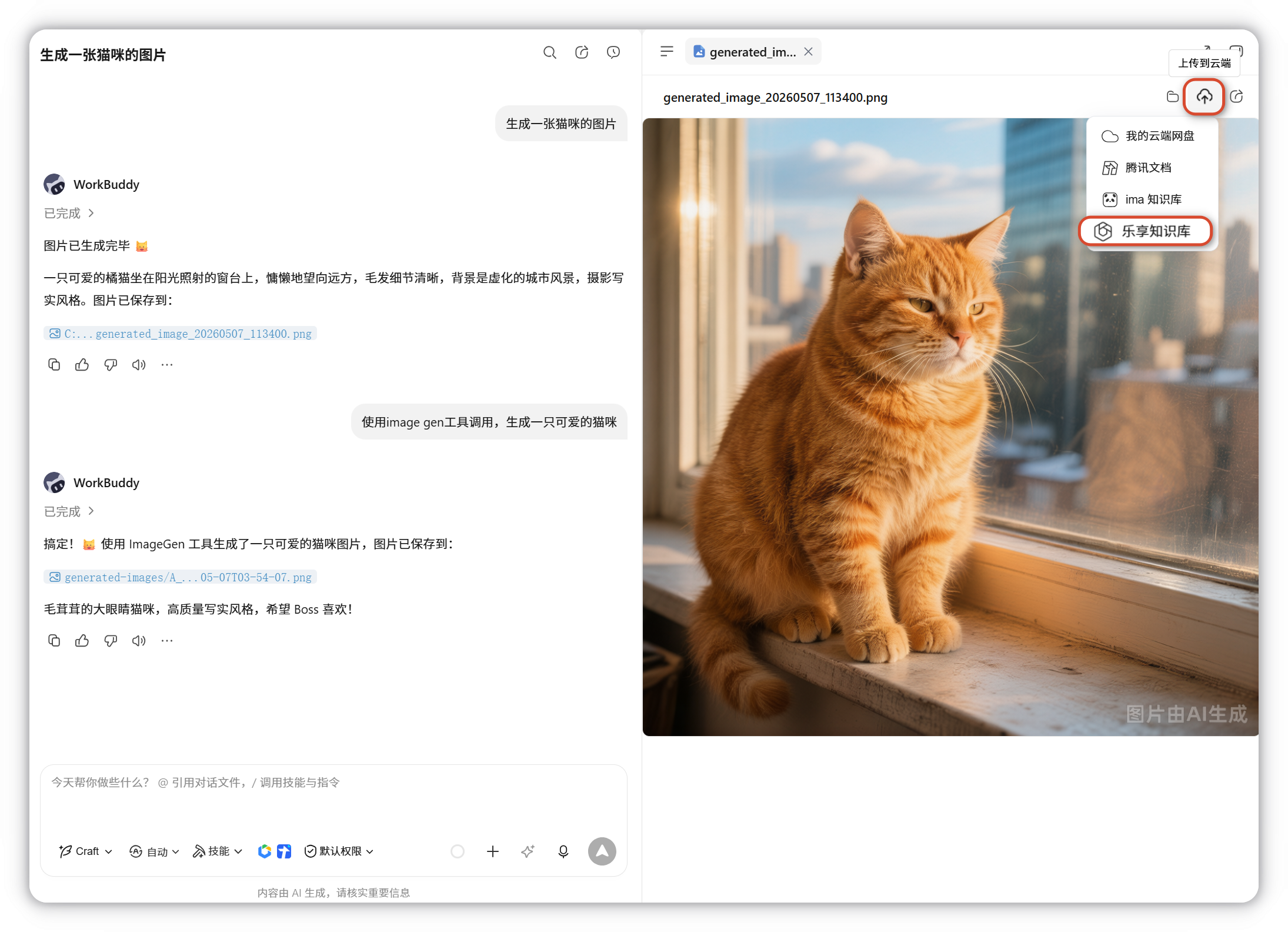This screenshot has height=932, width=1288.
Task: Toggle the file list icon beside the preview tab
Action: 667,52
